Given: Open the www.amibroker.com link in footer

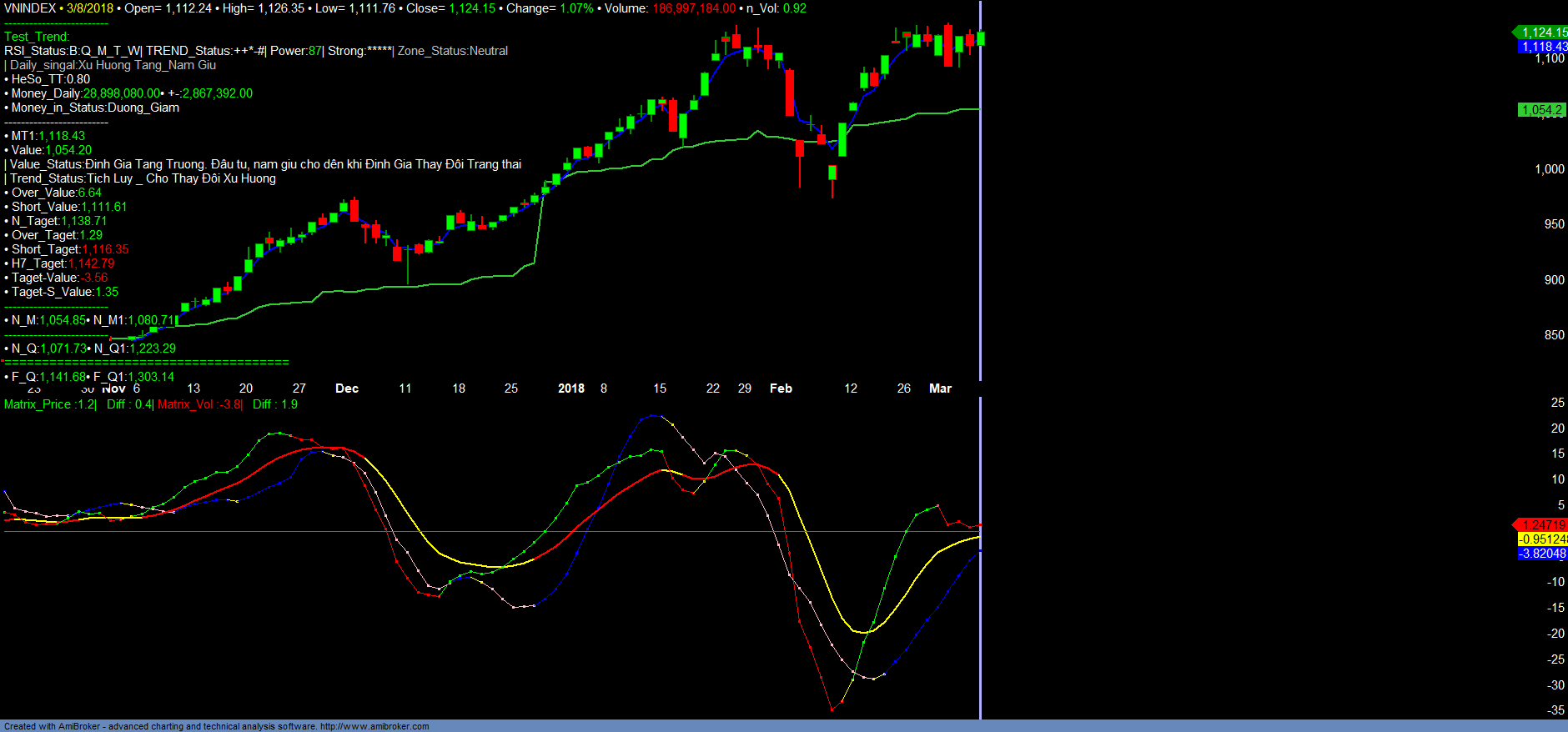Looking at the screenshot, I should (374, 726).
